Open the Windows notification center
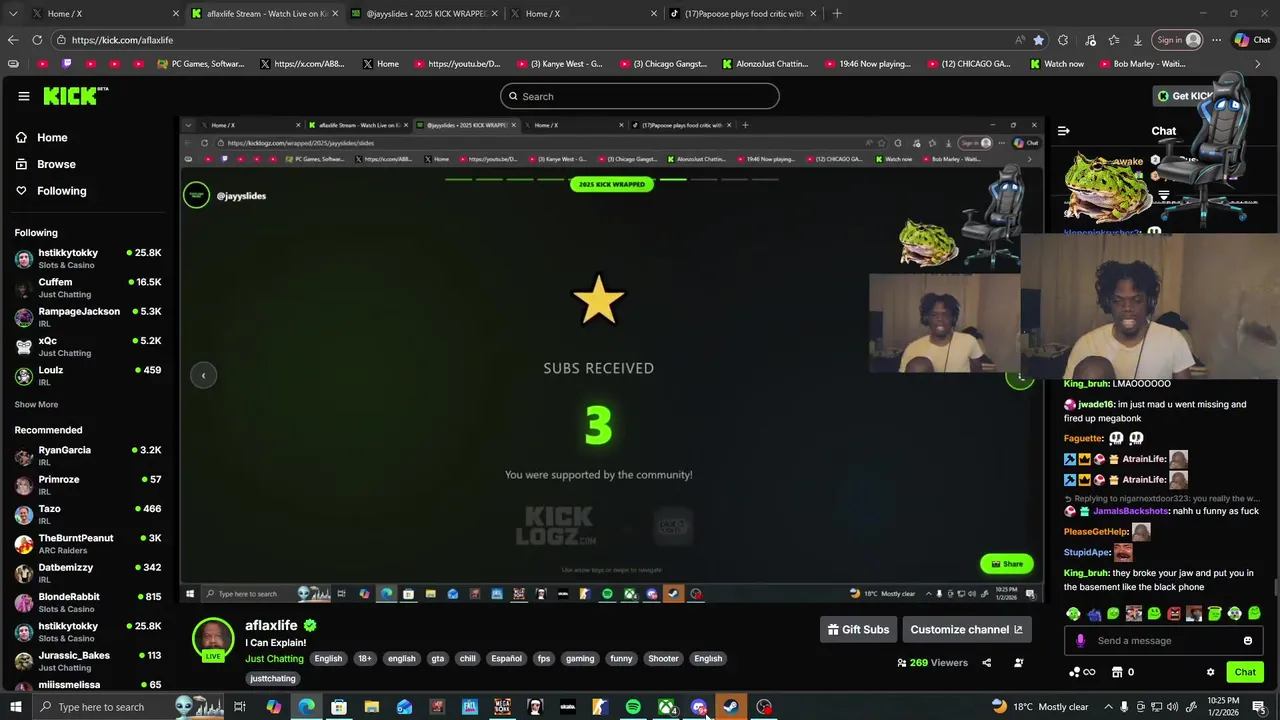 tap(1259, 707)
